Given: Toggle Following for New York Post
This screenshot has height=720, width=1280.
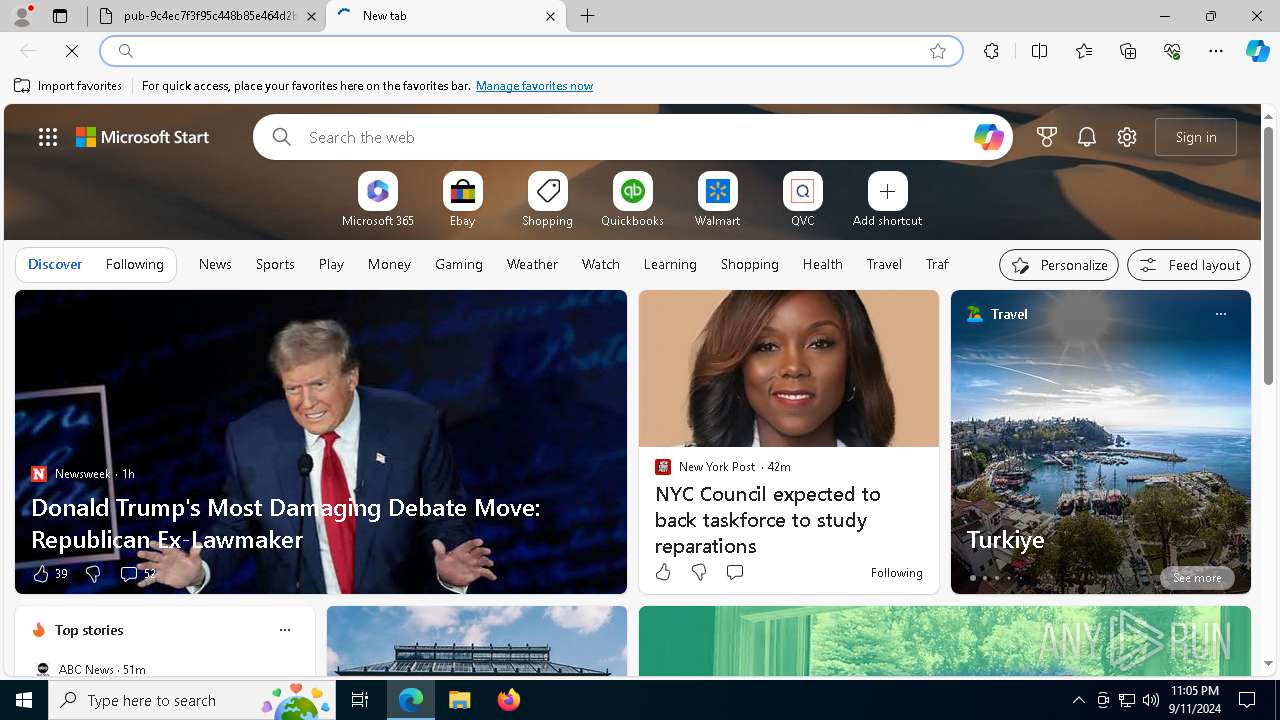Looking at the screenshot, I should [896, 573].
